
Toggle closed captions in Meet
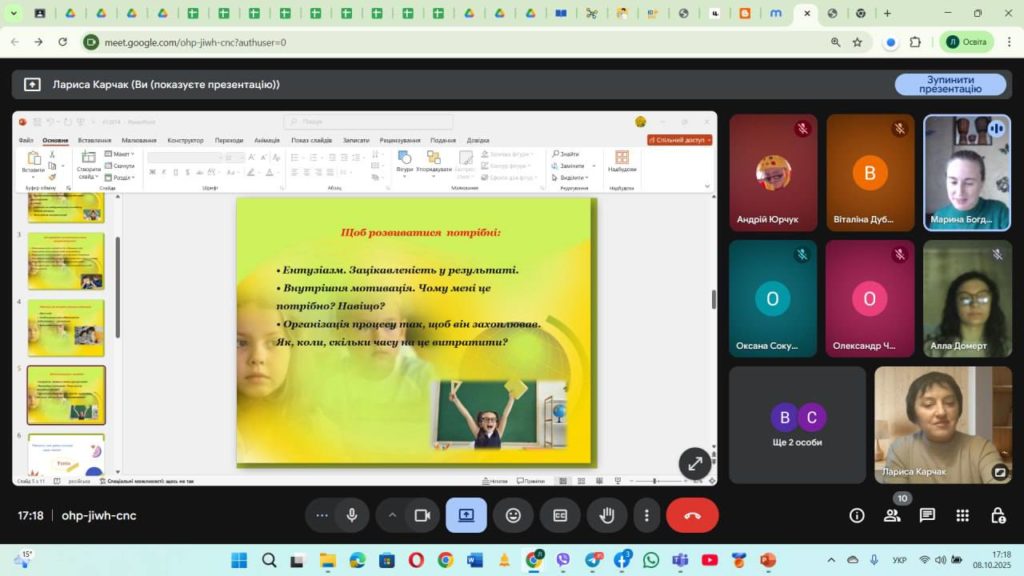[560, 515]
